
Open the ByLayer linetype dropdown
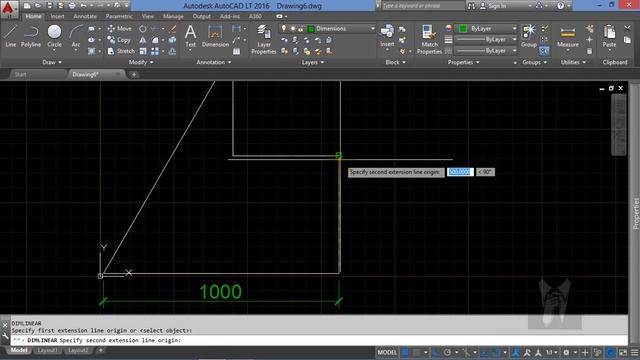[x=486, y=51]
